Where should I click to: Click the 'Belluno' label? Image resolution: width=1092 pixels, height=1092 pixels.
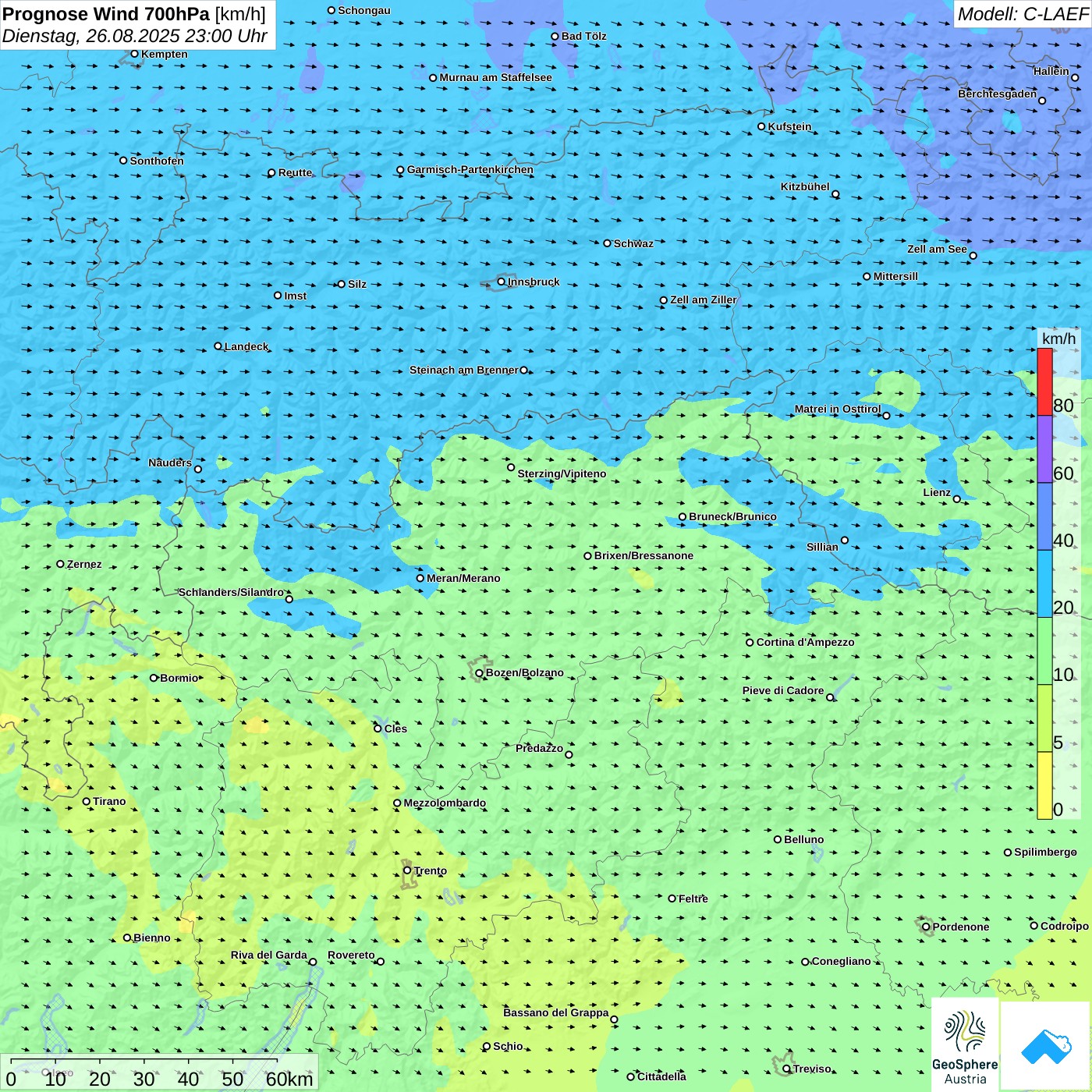(803, 839)
